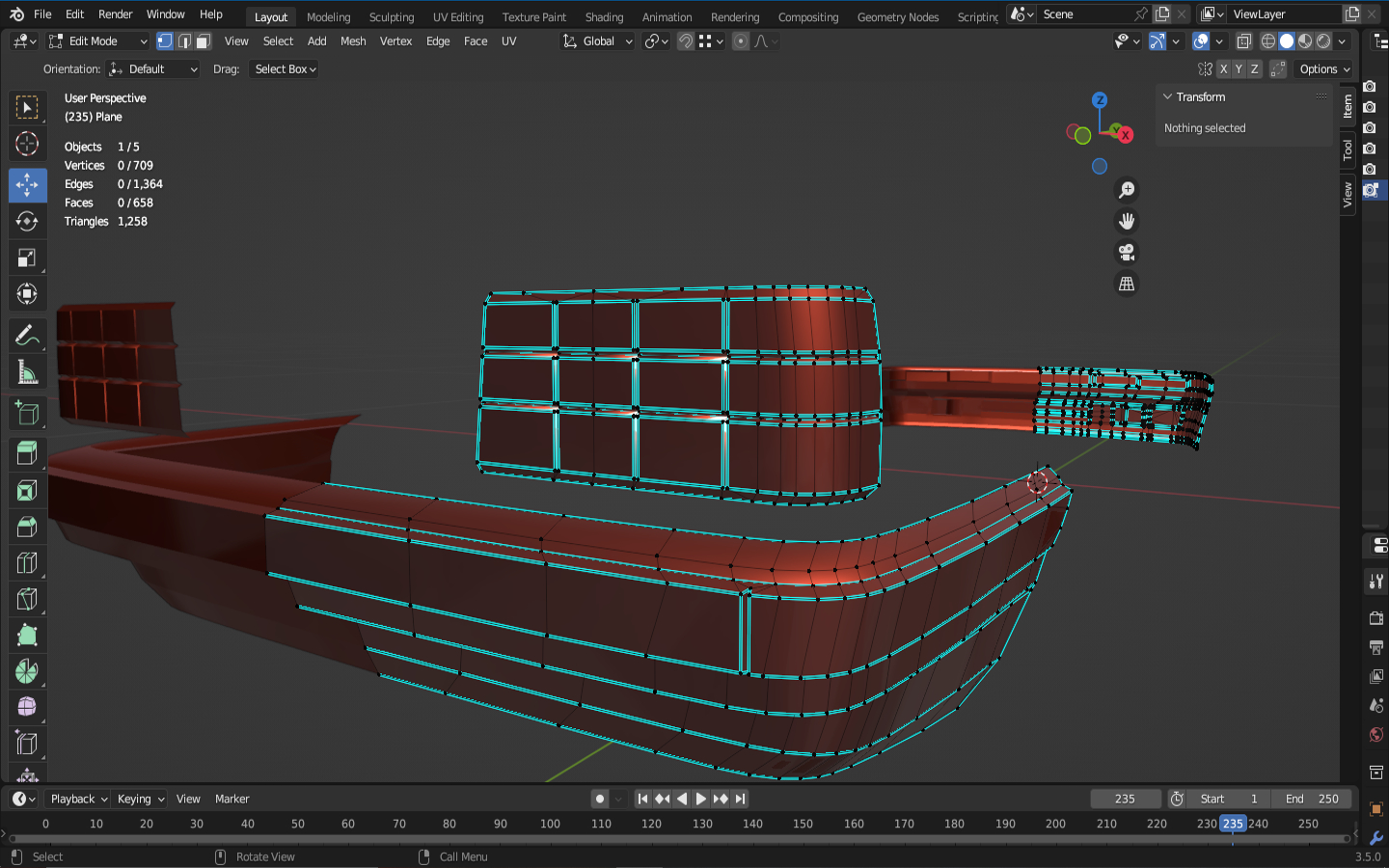Open the Mesh menu in viewport header

click(353, 41)
